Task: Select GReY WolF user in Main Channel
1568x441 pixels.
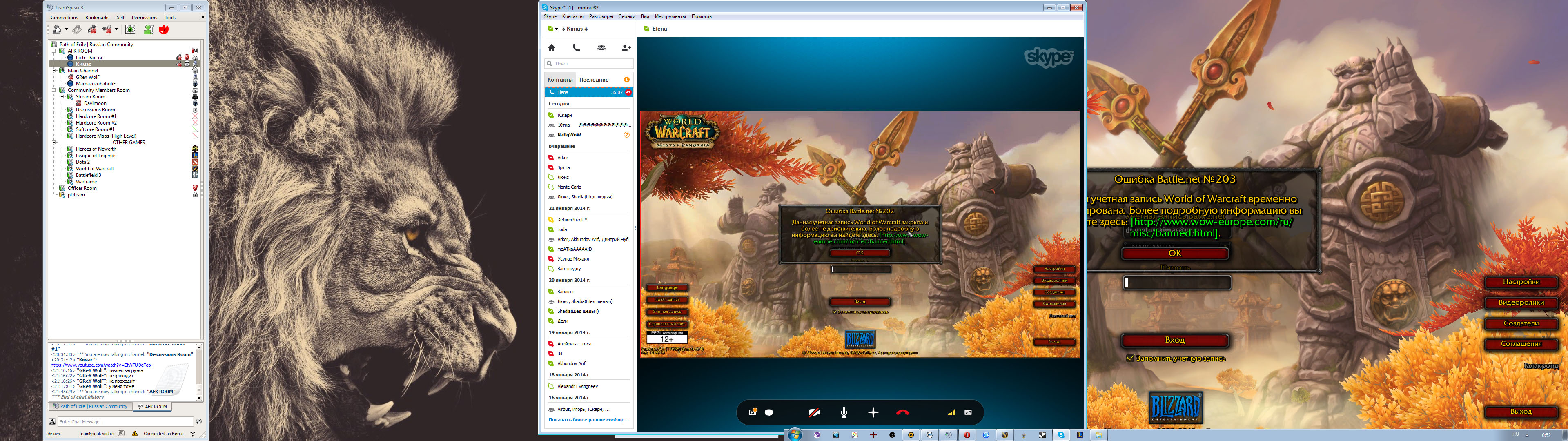Action: pyautogui.click(x=88, y=77)
